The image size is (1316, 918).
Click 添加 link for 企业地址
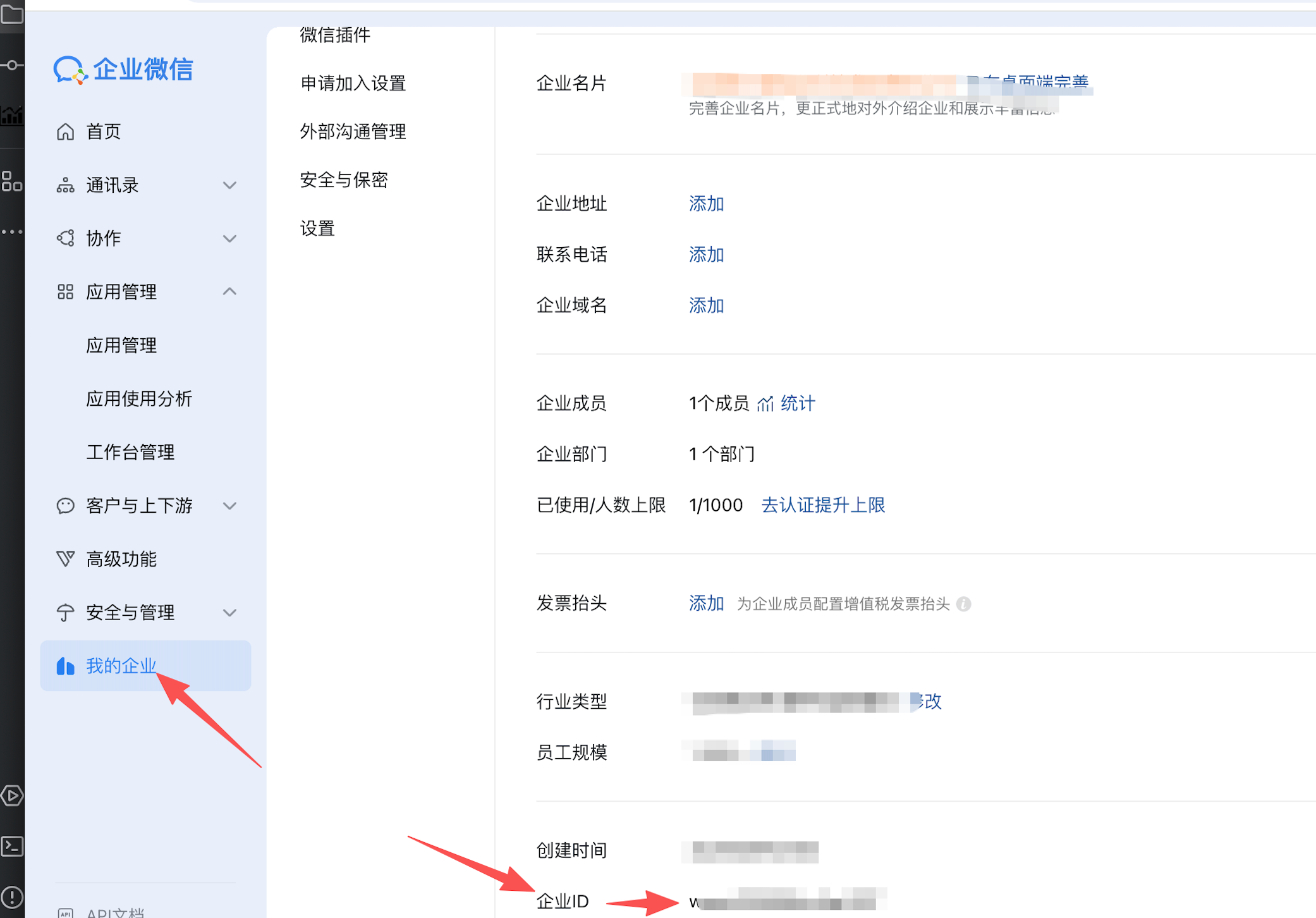point(706,204)
